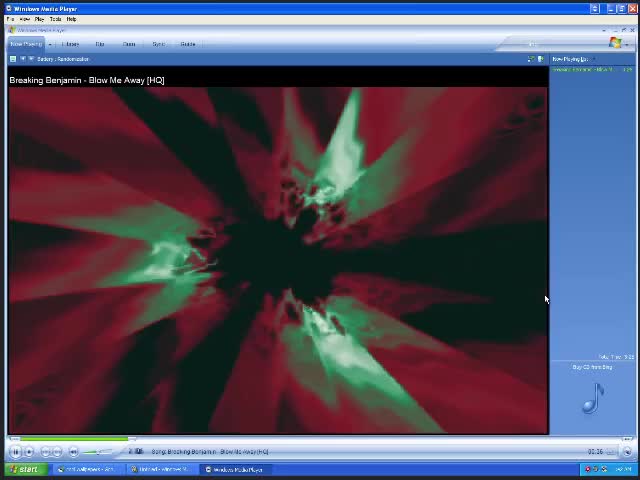This screenshot has height=480, width=640.
Task: Mute the player volume
Action: pyautogui.click(x=73, y=452)
